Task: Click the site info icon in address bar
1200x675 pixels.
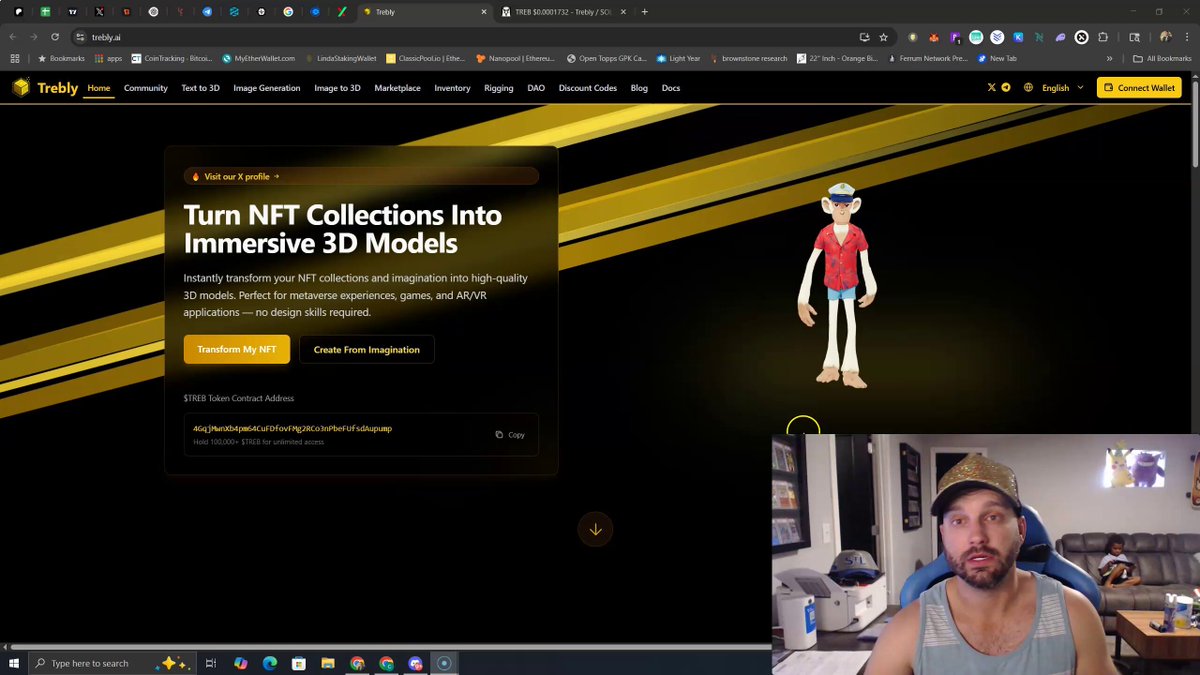Action: tap(81, 37)
